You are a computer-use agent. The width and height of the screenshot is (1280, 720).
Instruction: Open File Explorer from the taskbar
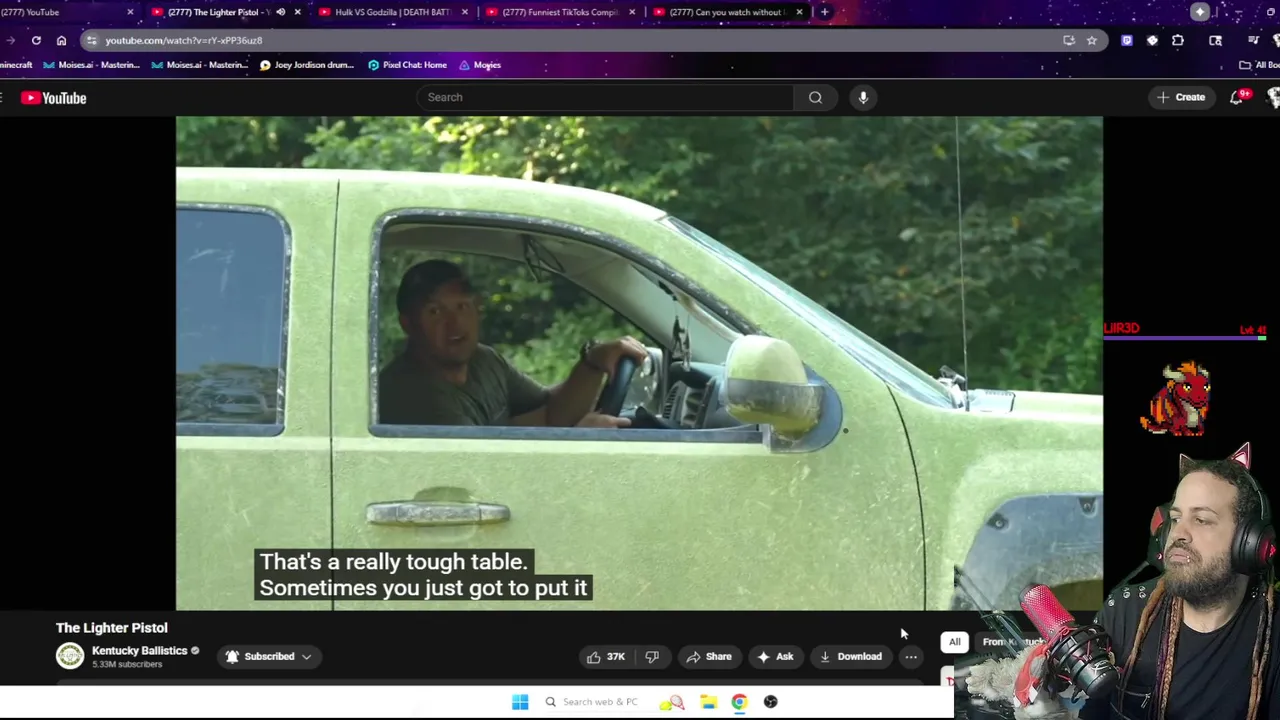click(x=708, y=702)
